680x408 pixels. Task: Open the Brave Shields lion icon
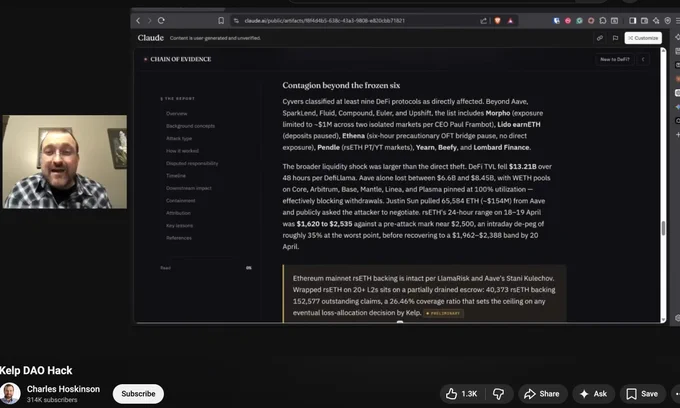pos(497,20)
